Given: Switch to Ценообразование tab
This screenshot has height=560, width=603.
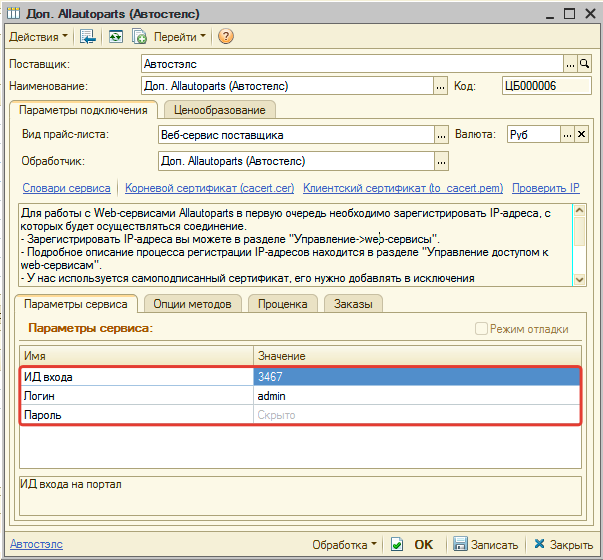Looking at the screenshot, I should coord(220,110).
